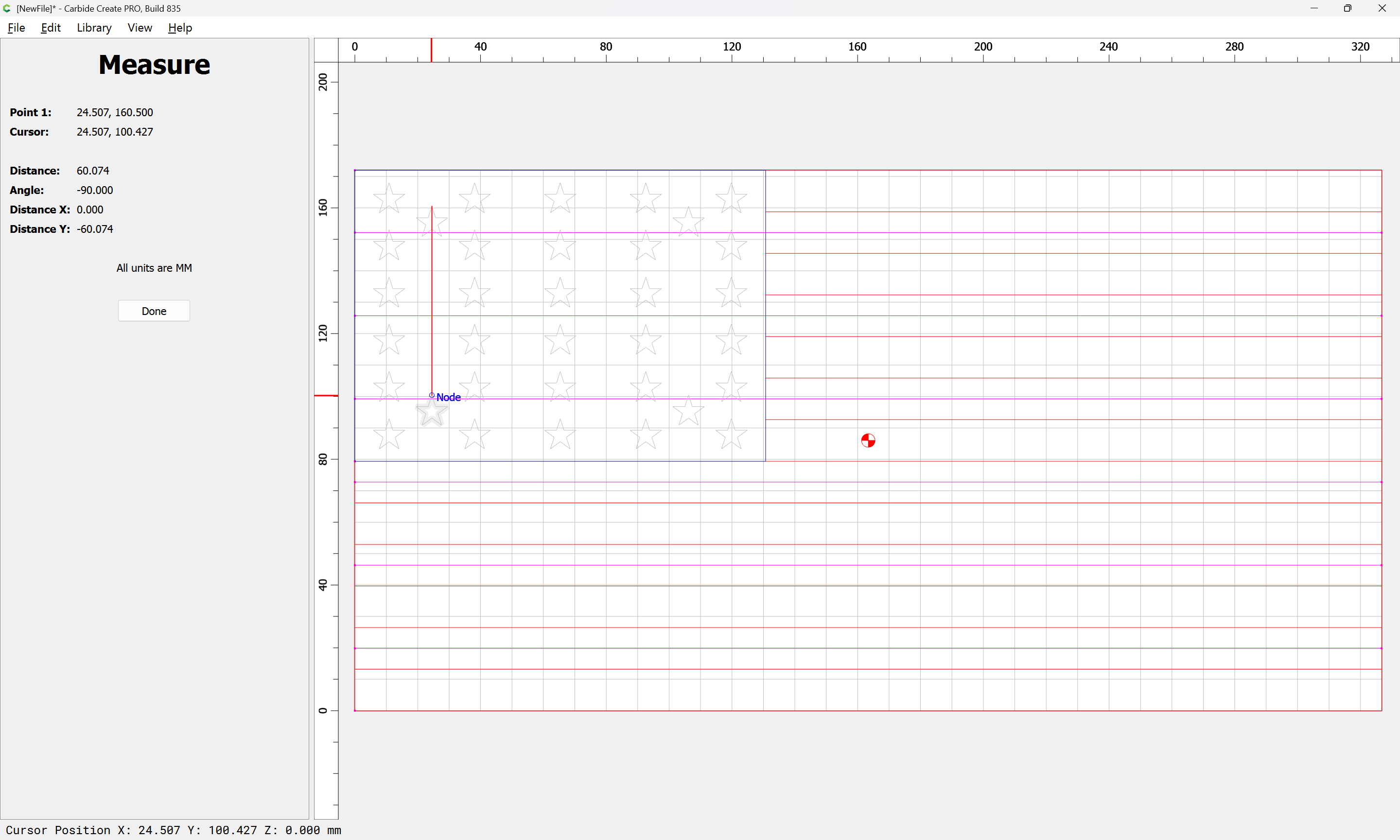Close the Carbide Create window

(x=1382, y=8)
